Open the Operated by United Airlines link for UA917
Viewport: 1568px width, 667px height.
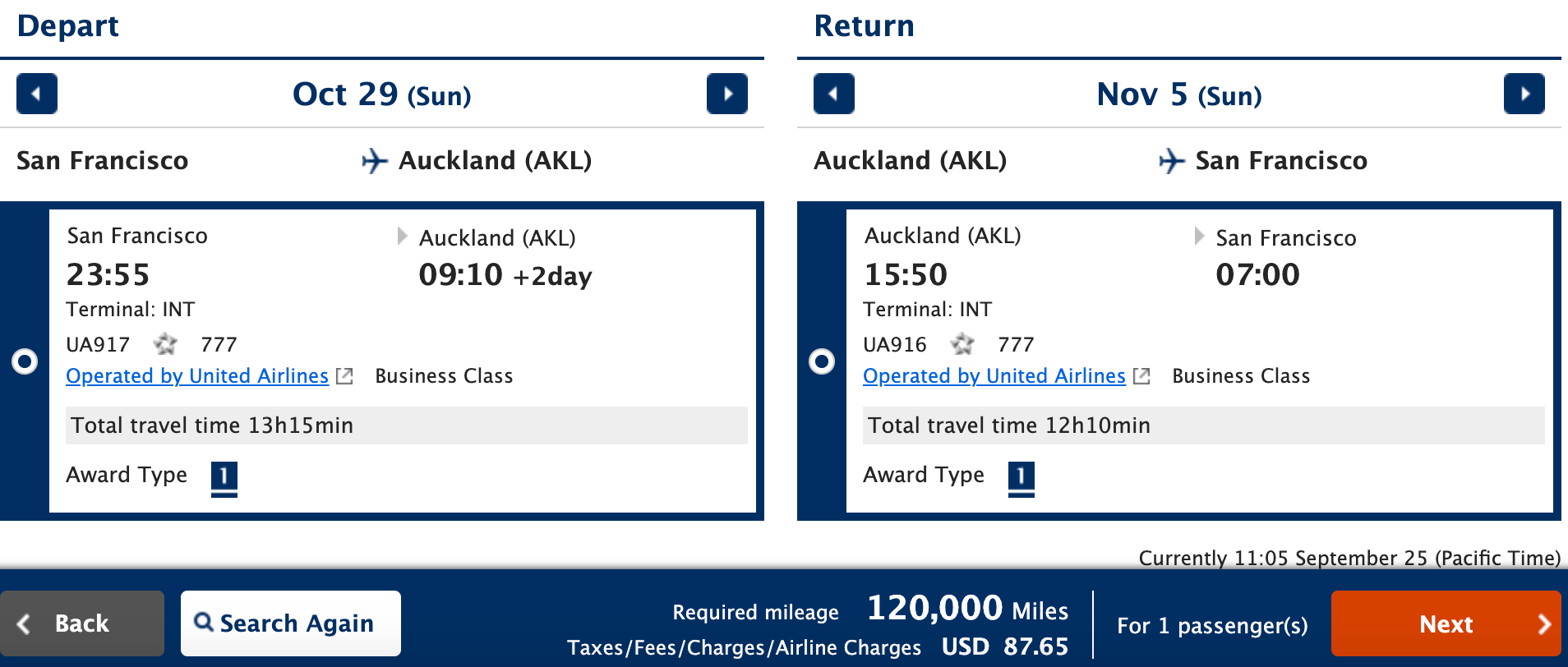point(196,375)
